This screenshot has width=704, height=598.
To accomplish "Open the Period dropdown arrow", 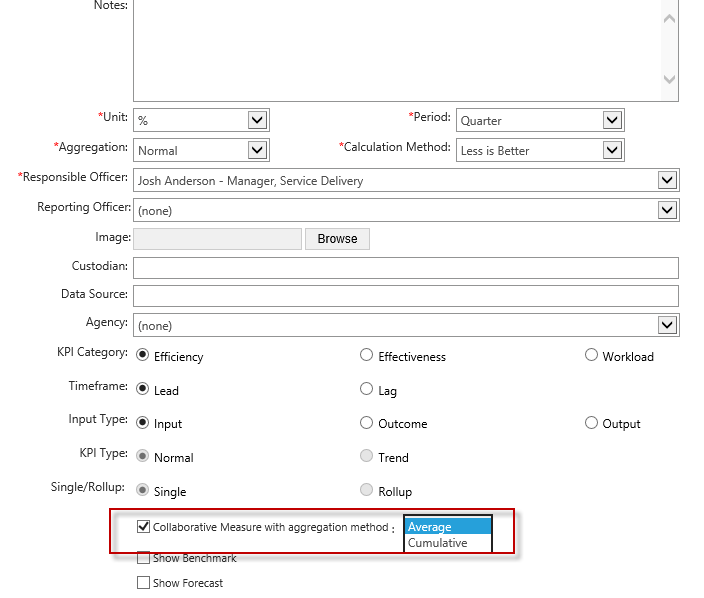I will point(612,120).
